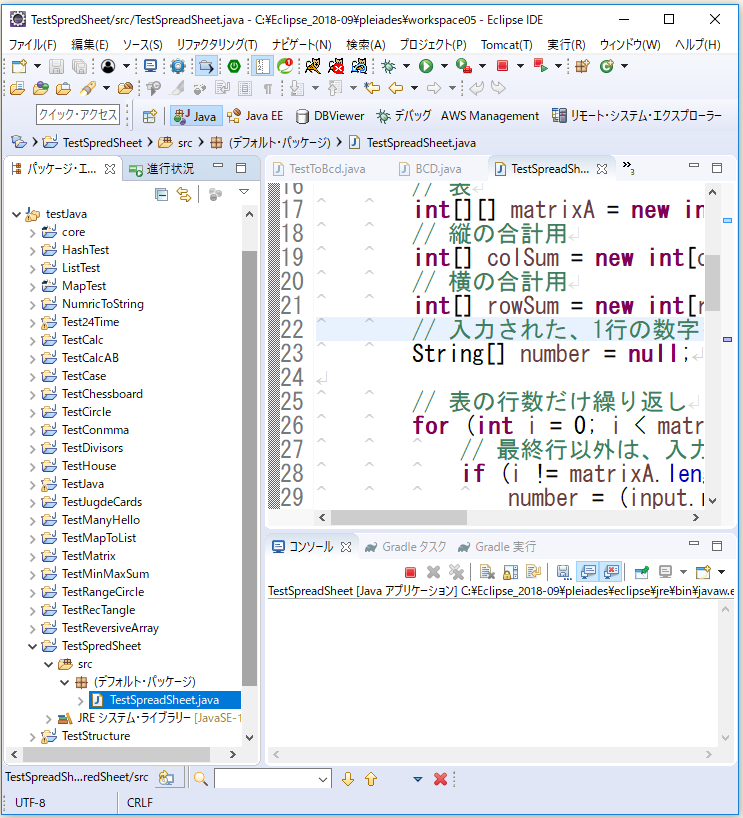Image resolution: width=743 pixels, height=818 pixels.
Task: Toggle Show Whitespace Characters pilcrow icon
Action: (268, 89)
